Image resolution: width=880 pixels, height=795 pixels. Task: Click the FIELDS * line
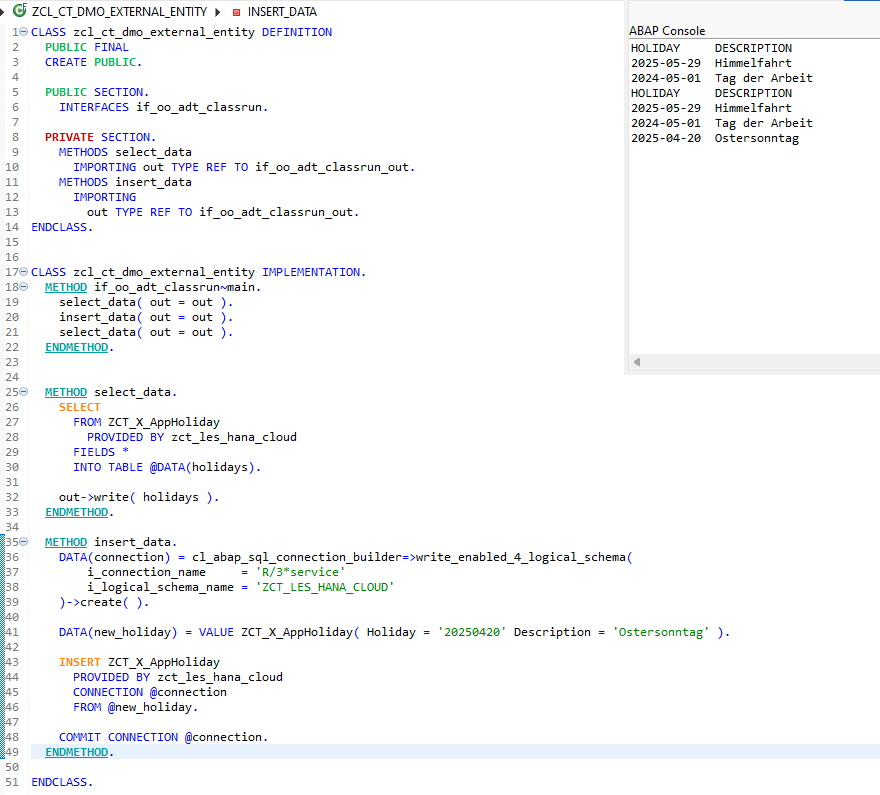[101, 452]
